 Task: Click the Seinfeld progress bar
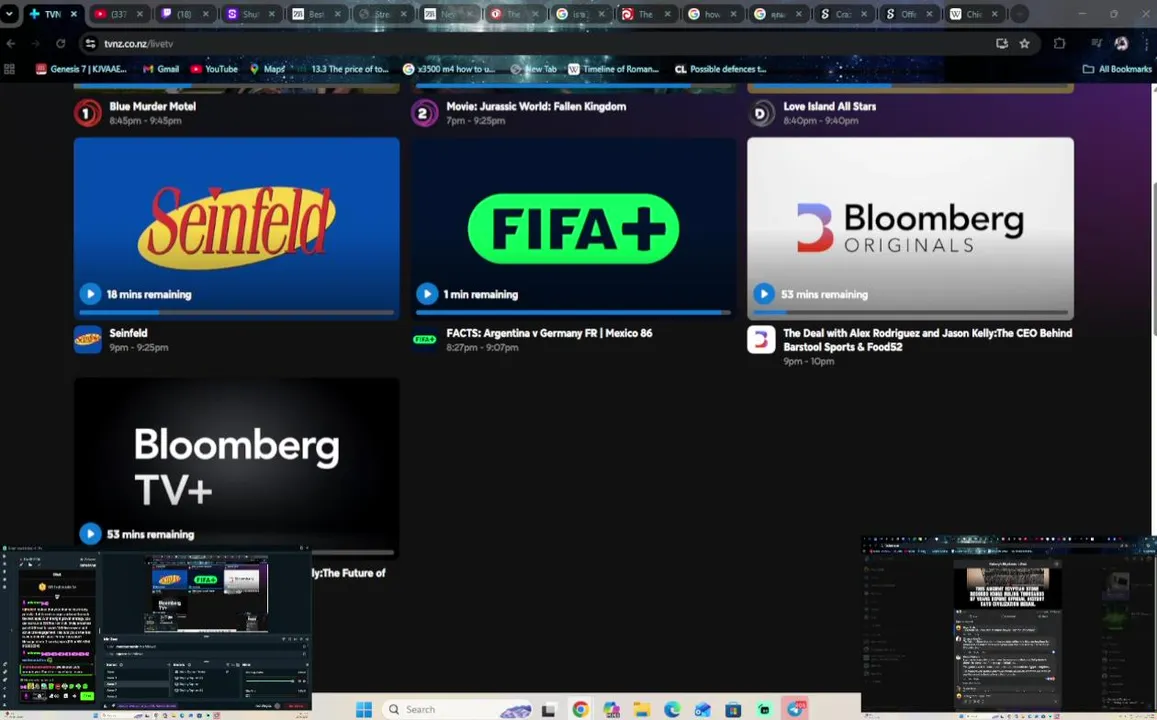[x=236, y=312]
